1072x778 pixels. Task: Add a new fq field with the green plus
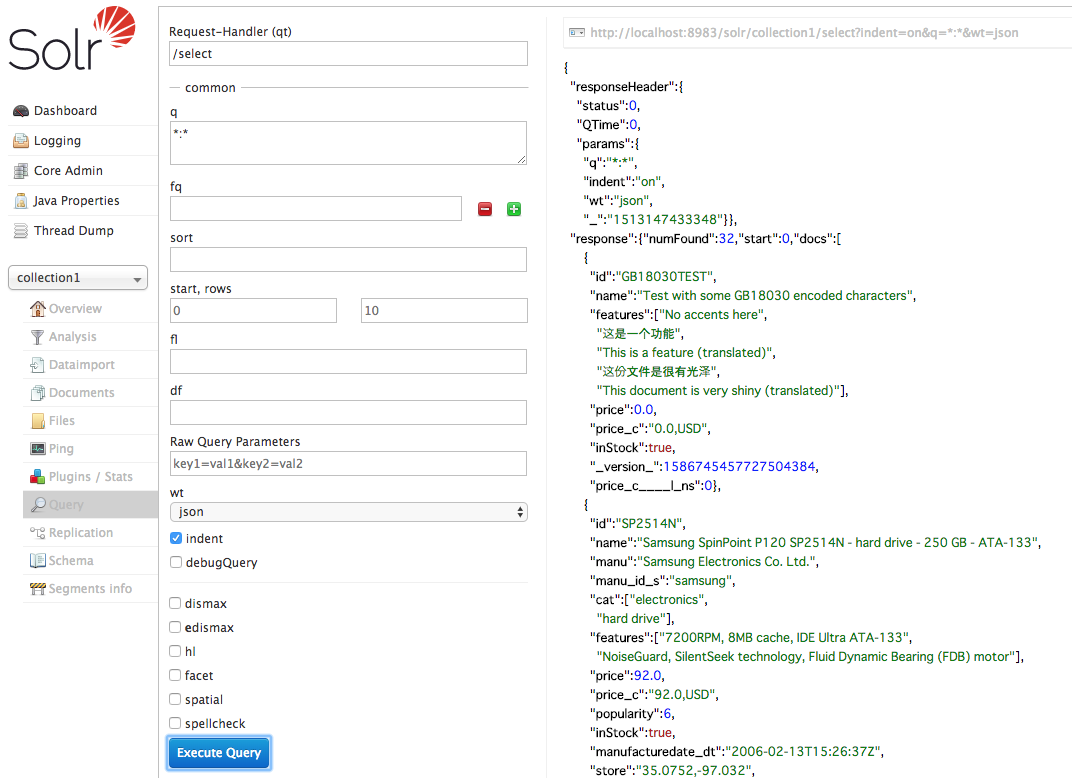513,209
